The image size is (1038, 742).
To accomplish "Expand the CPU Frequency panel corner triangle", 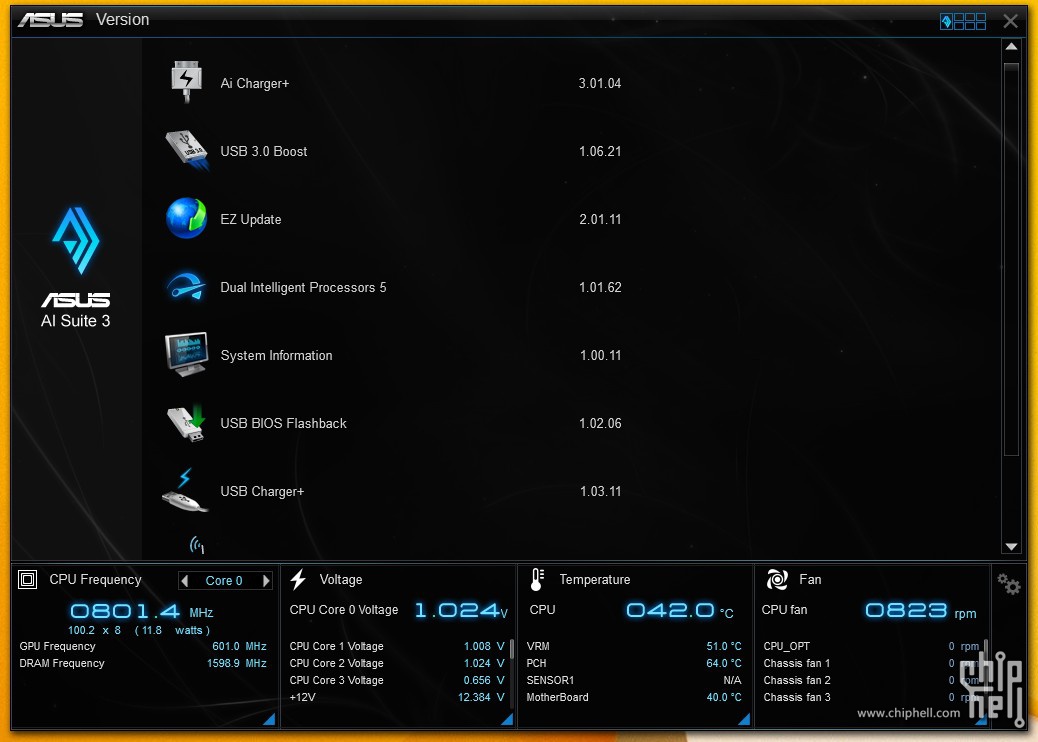I will pyautogui.click(x=269, y=719).
